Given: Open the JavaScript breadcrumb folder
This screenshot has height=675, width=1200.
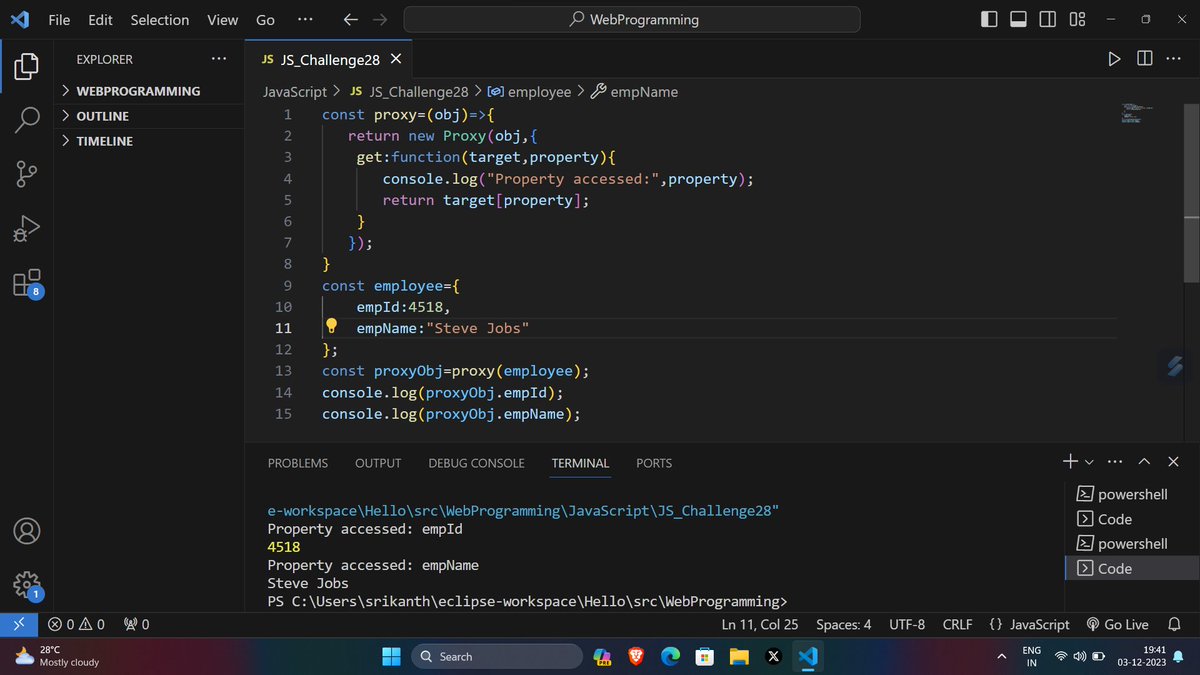Looking at the screenshot, I should tap(295, 91).
